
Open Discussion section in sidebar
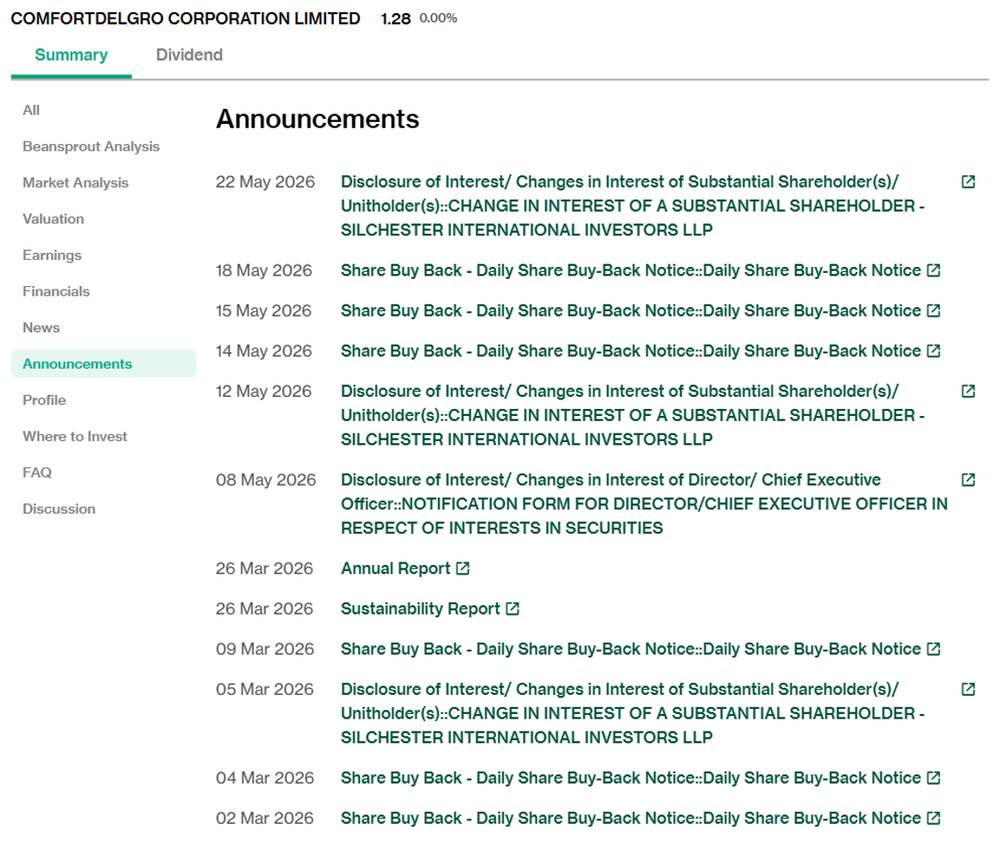pyautogui.click(x=59, y=509)
